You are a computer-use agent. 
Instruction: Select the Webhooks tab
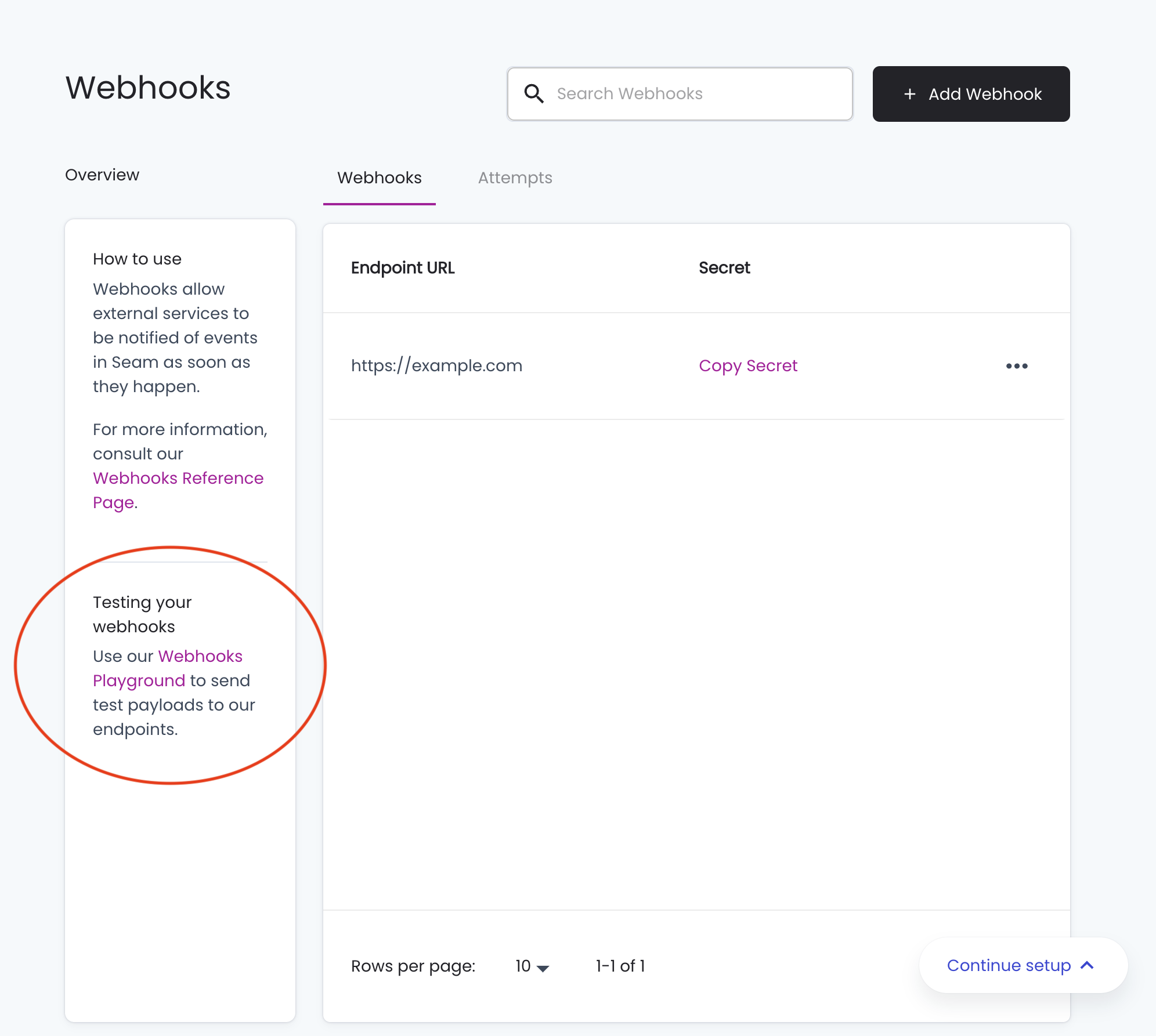[x=380, y=178]
